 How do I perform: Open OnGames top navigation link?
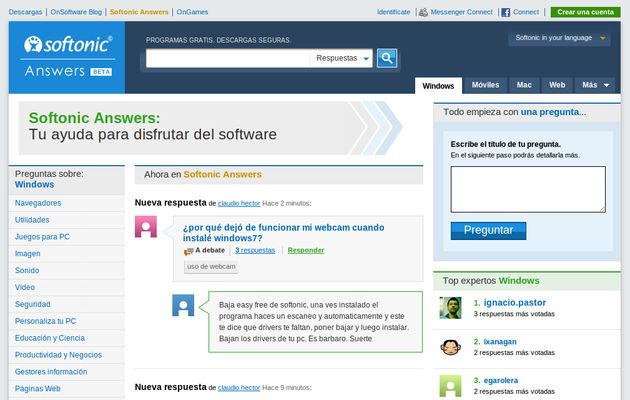(192, 12)
